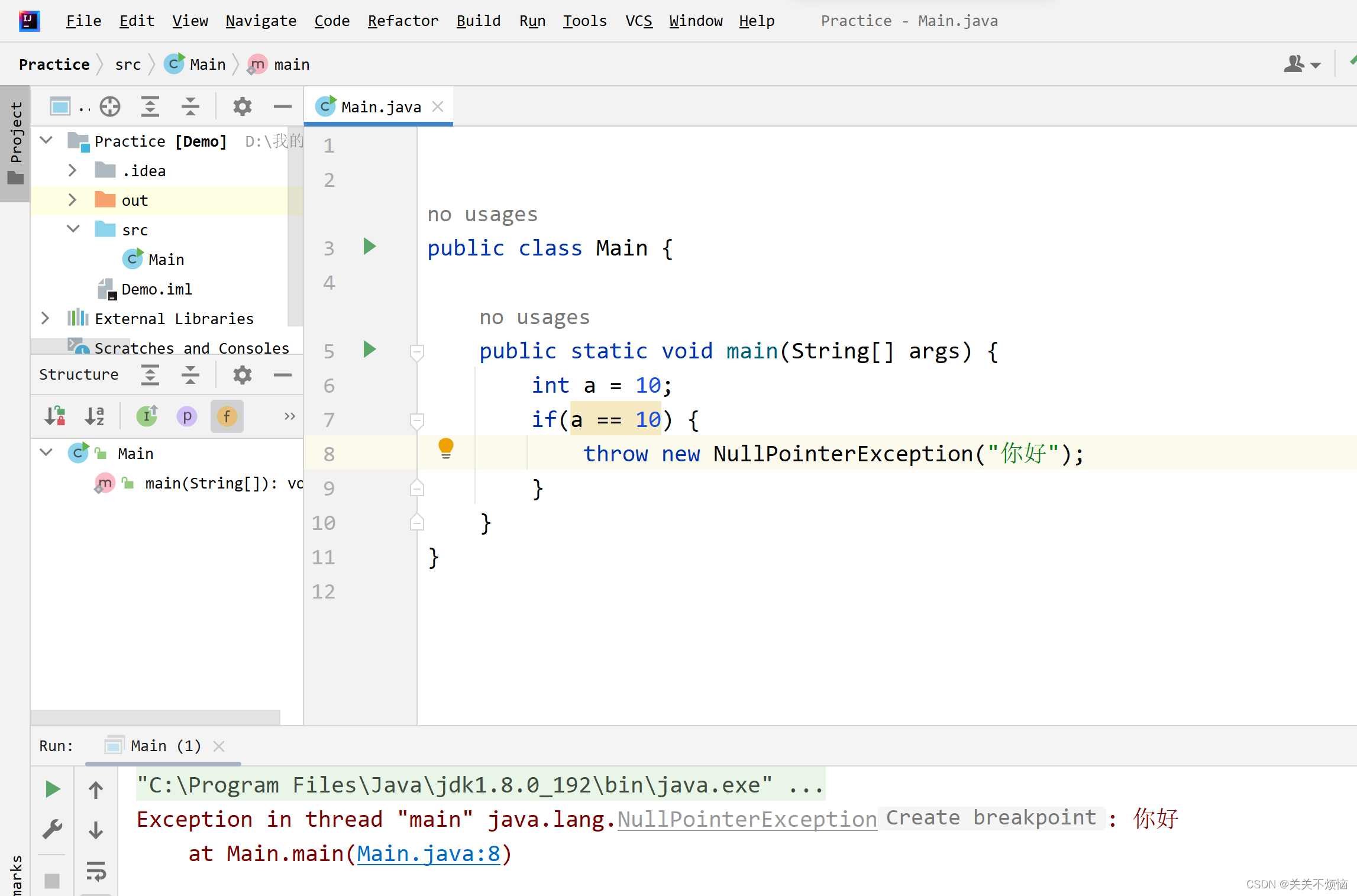This screenshot has width=1357, height=896.
Task: Toggle Show Properties filter in Structure
Action: (x=187, y=416)
